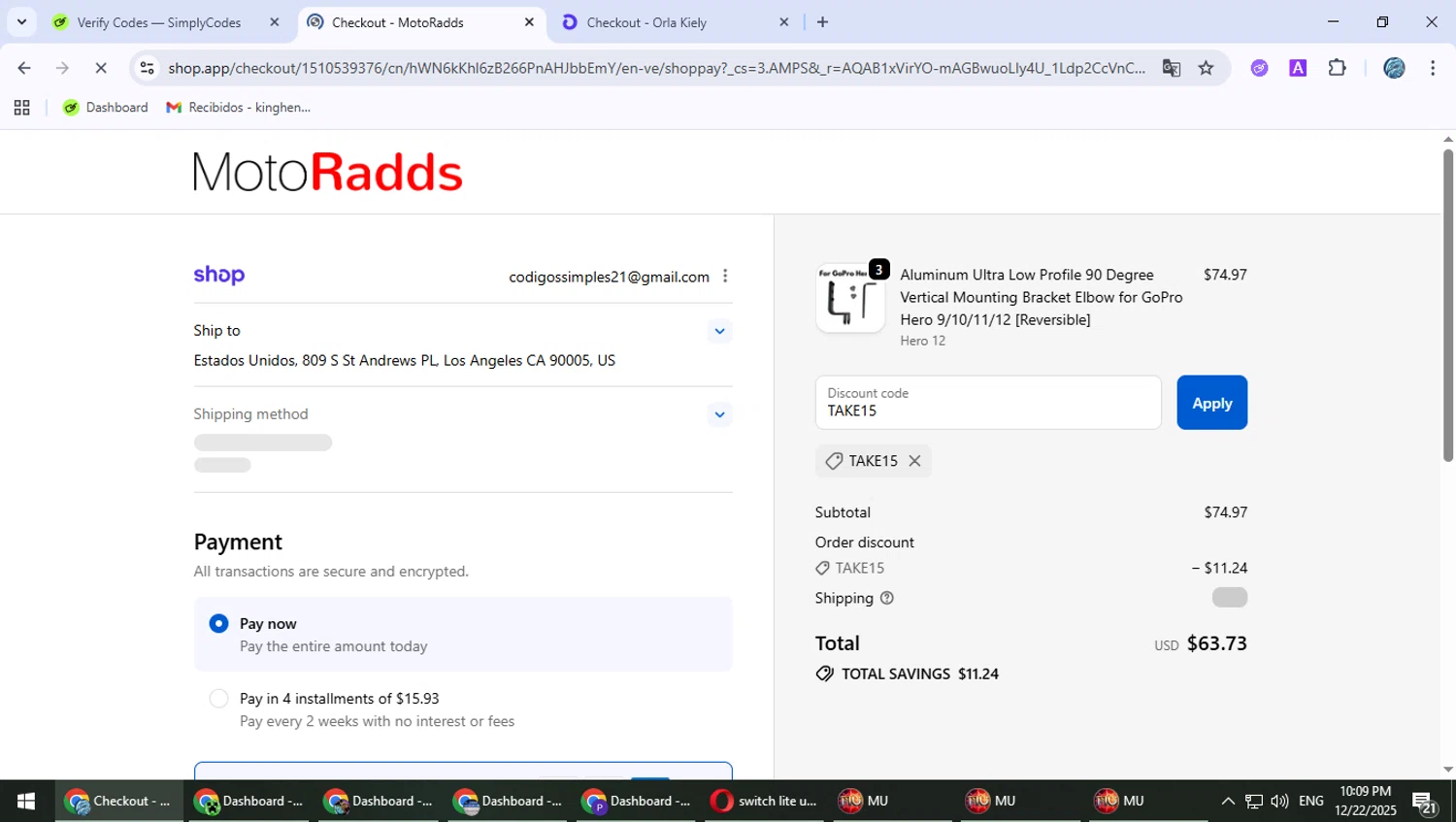Viewport: 1456px width, 822px height.
Task: Stop loading the page
Action: click(x=100, y=68)
